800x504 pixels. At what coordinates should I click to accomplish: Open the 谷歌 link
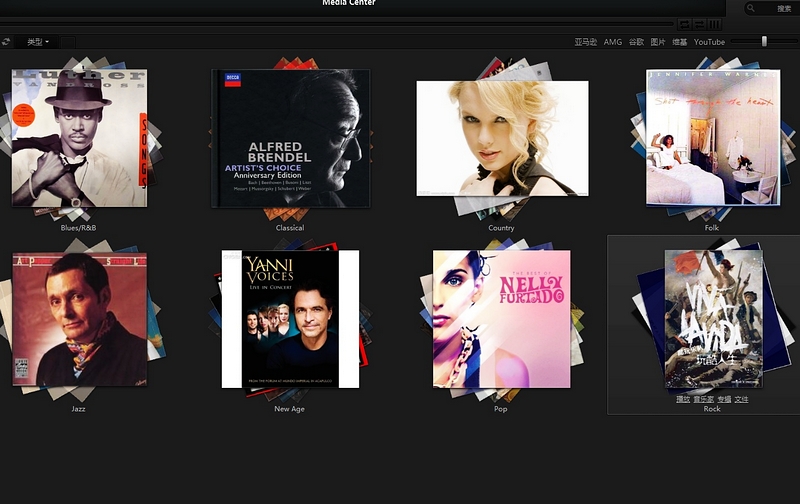[636, 42]
